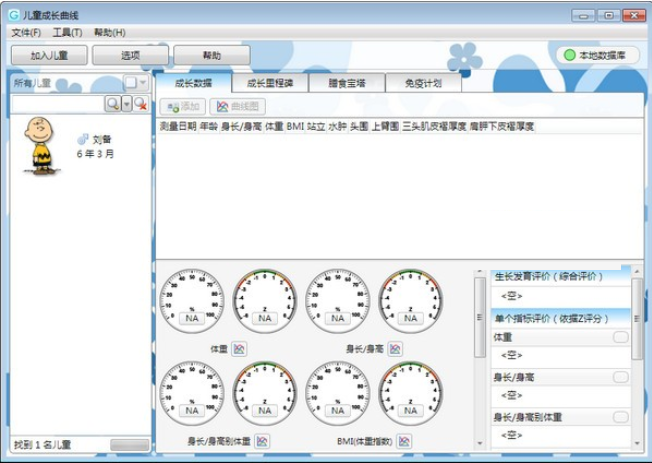
Task: Click the 上臂围 column header
Action: [385, 126]
